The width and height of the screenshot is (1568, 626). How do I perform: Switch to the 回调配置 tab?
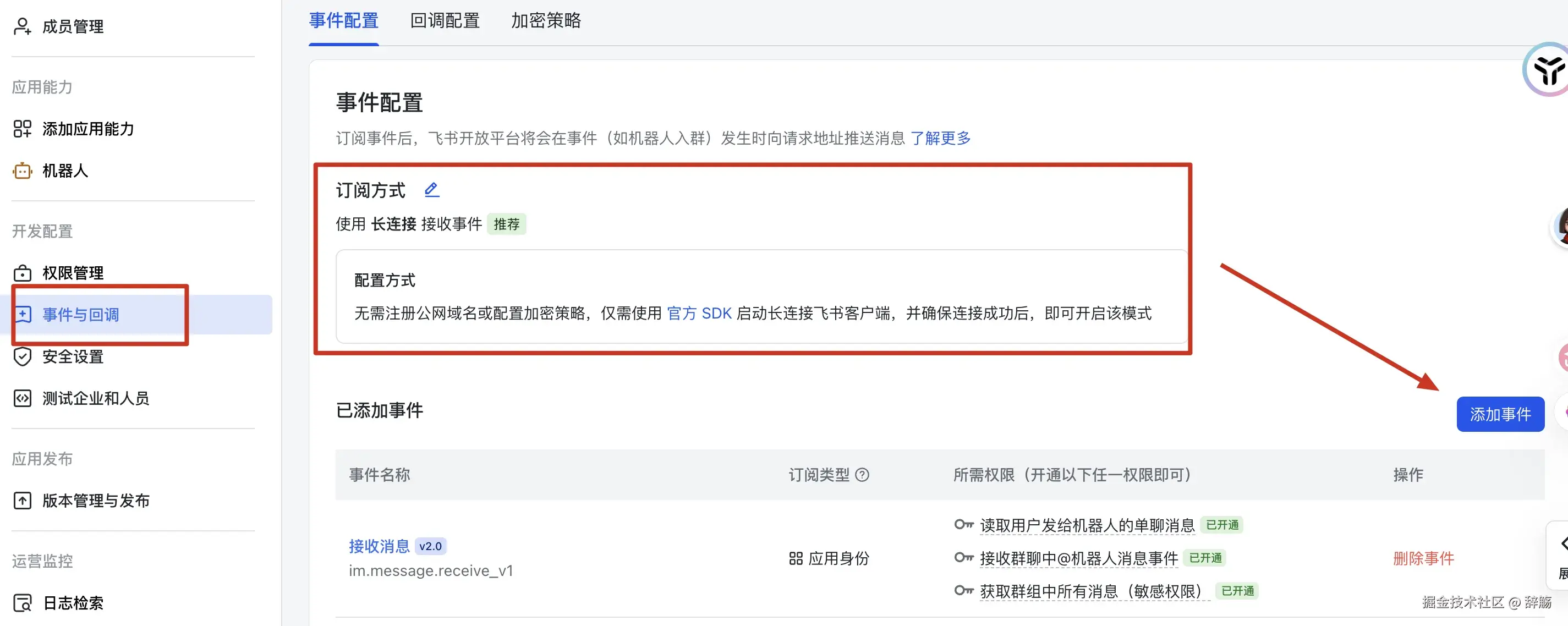click(x=445, y=21)
